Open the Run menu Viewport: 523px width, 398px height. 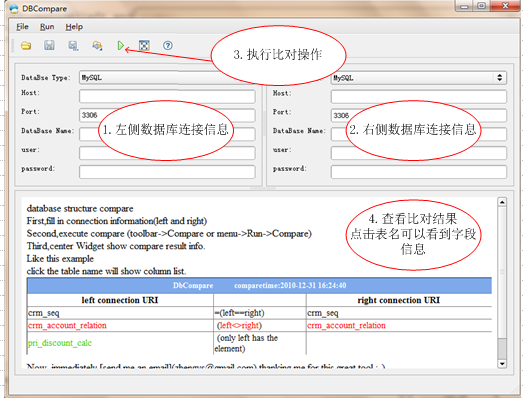pyautogui.click(x=47, y=27)
